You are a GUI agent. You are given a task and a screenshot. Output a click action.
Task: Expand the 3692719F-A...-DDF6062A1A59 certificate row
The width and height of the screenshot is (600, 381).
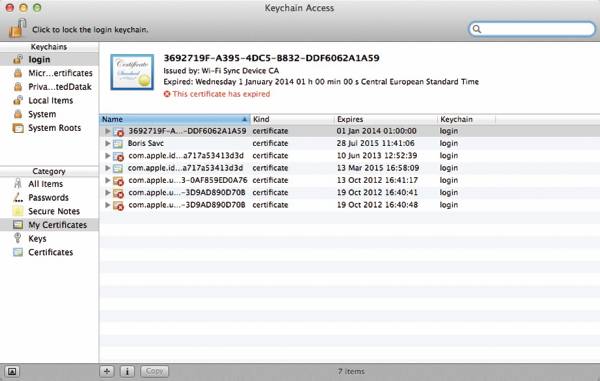pos(108,131)
